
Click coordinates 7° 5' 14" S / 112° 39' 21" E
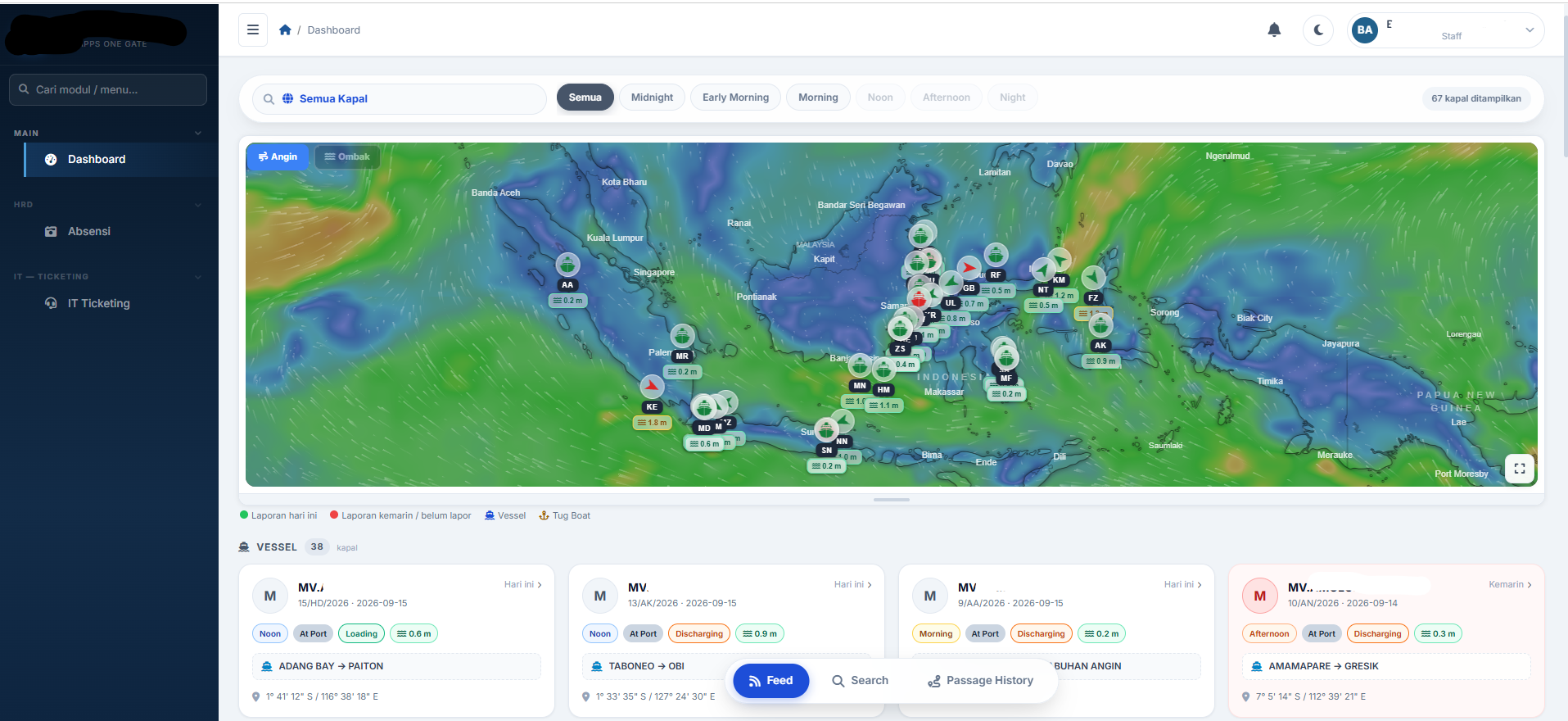point(1310,696)
